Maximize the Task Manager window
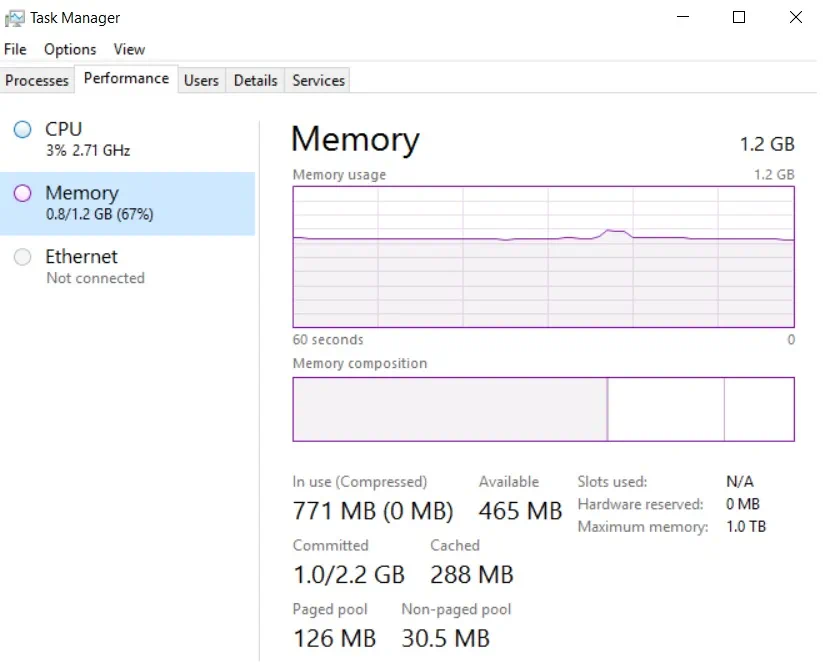Image resolution: width=823 pixels, height=672 pixels. pyautogui.click(x=739, y=17)
